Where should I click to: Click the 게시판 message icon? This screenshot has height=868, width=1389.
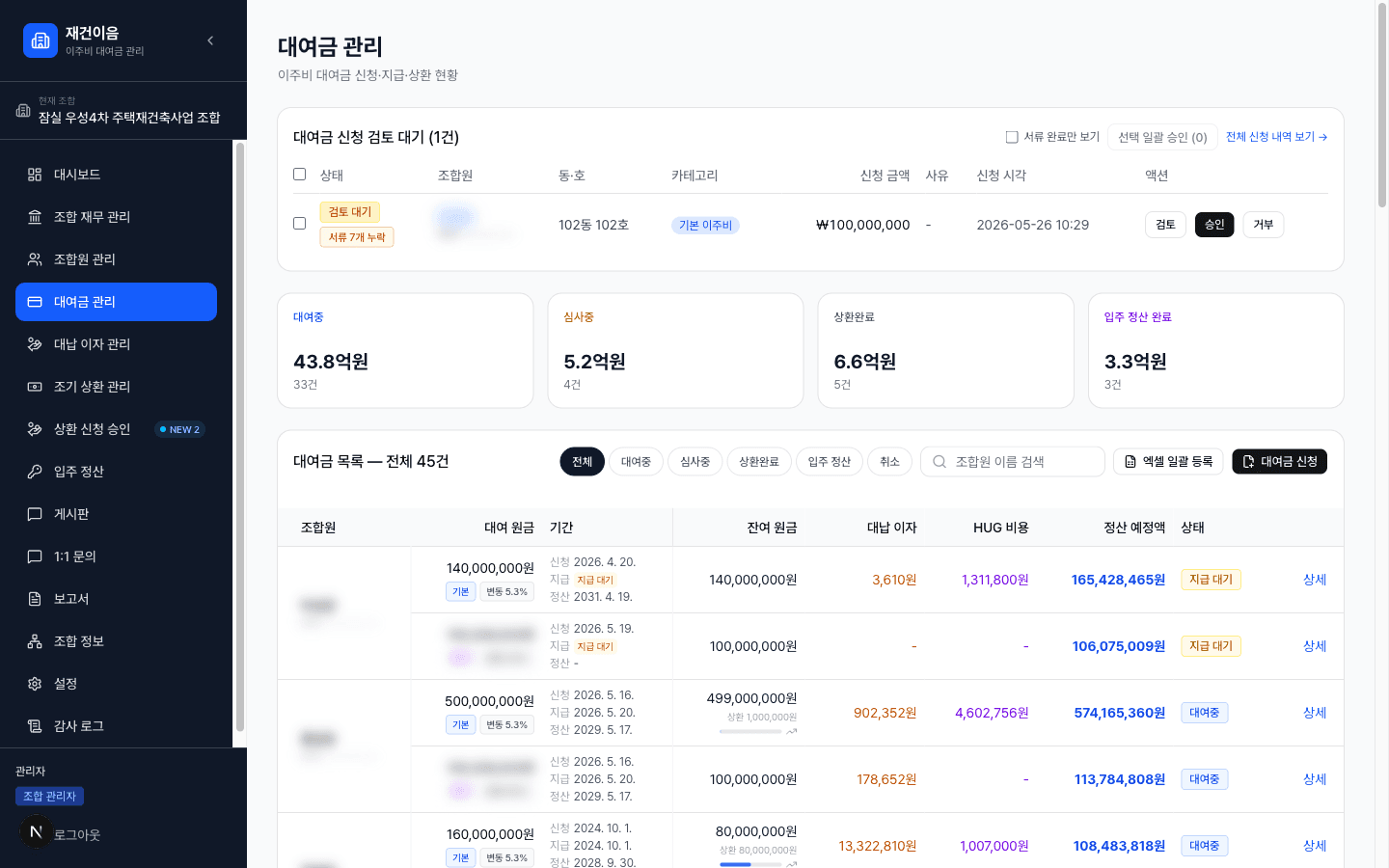(35, 514)
